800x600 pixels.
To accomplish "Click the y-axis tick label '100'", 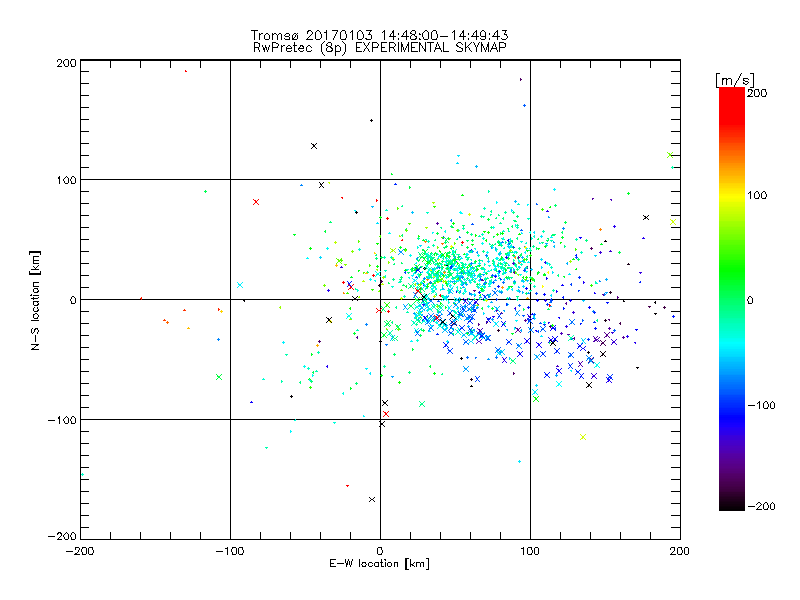I will [66, 180].
